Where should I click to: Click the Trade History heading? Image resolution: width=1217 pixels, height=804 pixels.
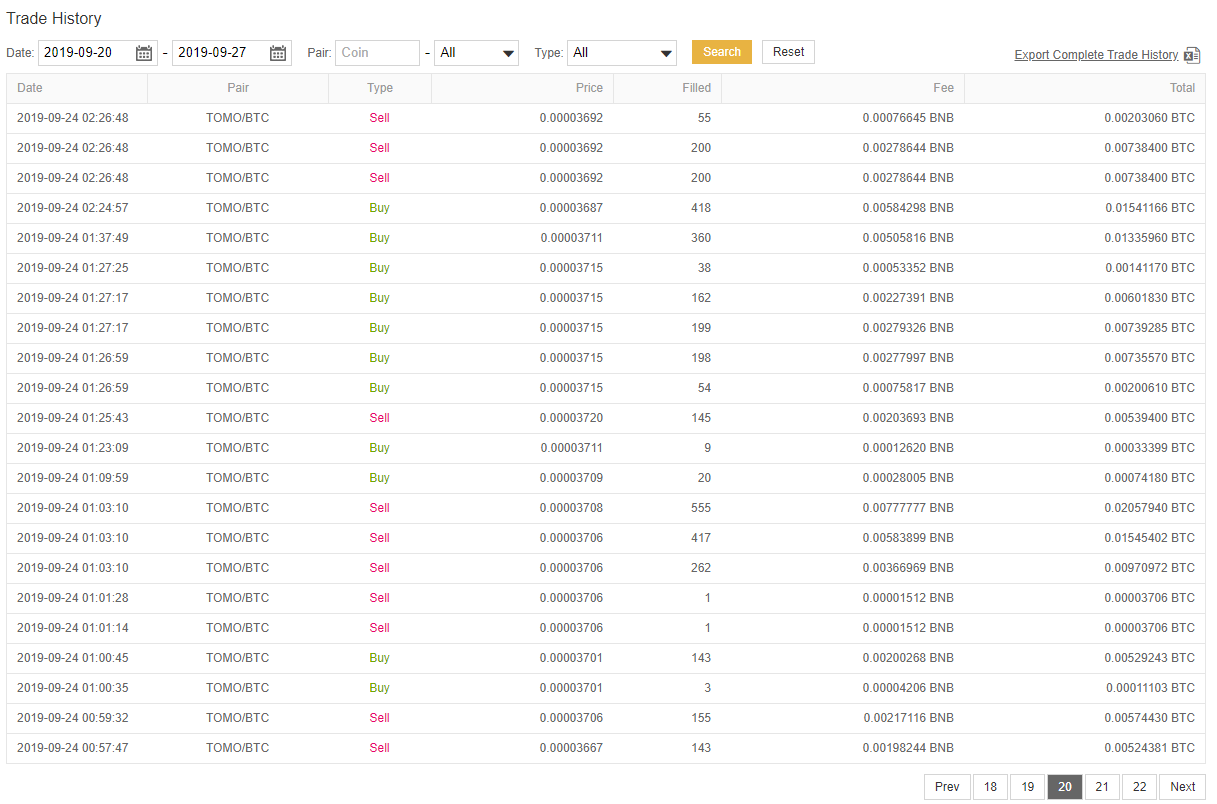54,18
